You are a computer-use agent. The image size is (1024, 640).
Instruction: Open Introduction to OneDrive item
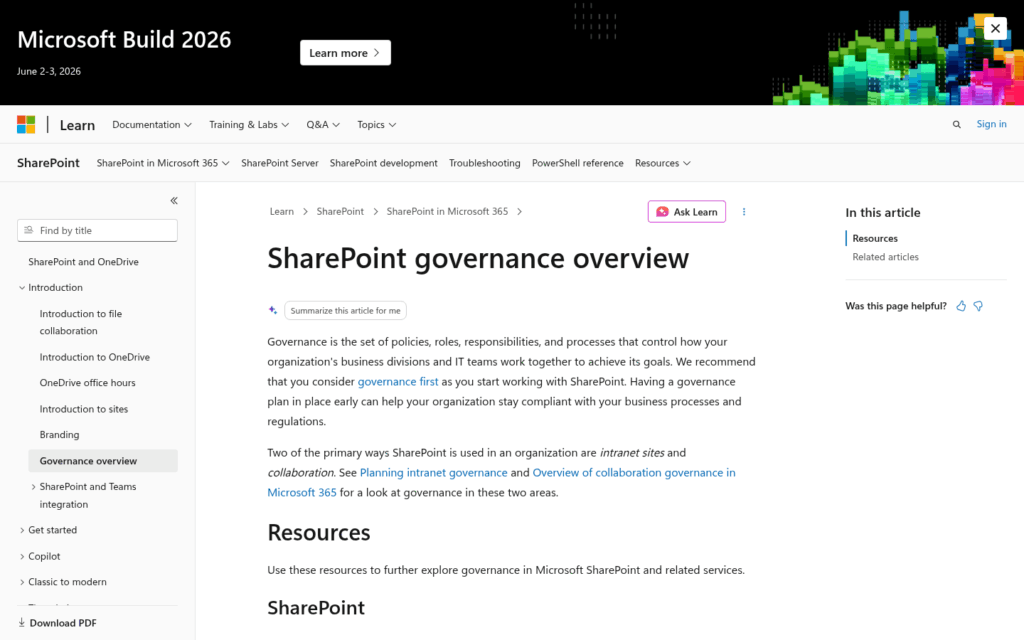95,357
